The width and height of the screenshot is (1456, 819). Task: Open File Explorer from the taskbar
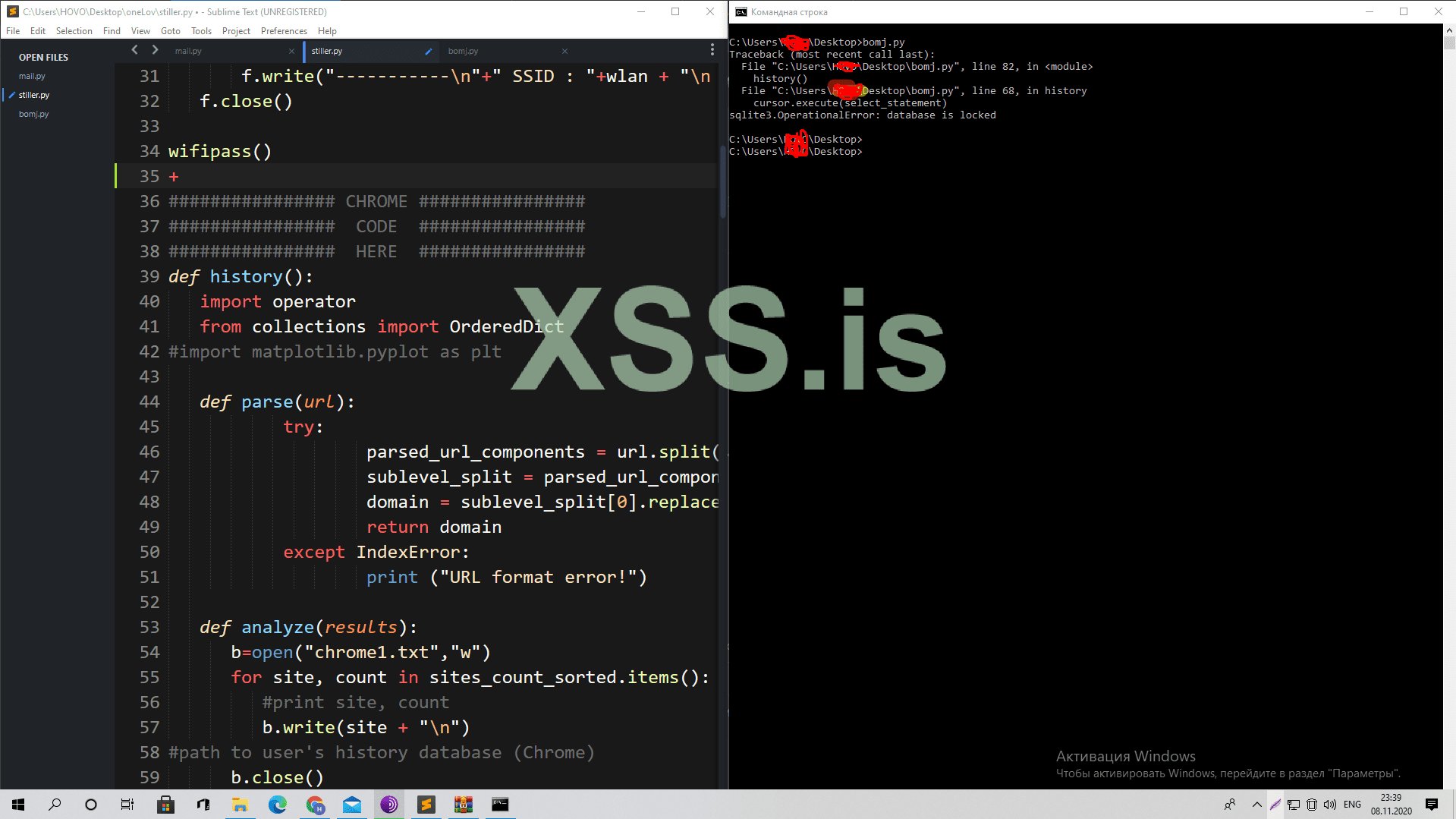(x=241, y=805)
